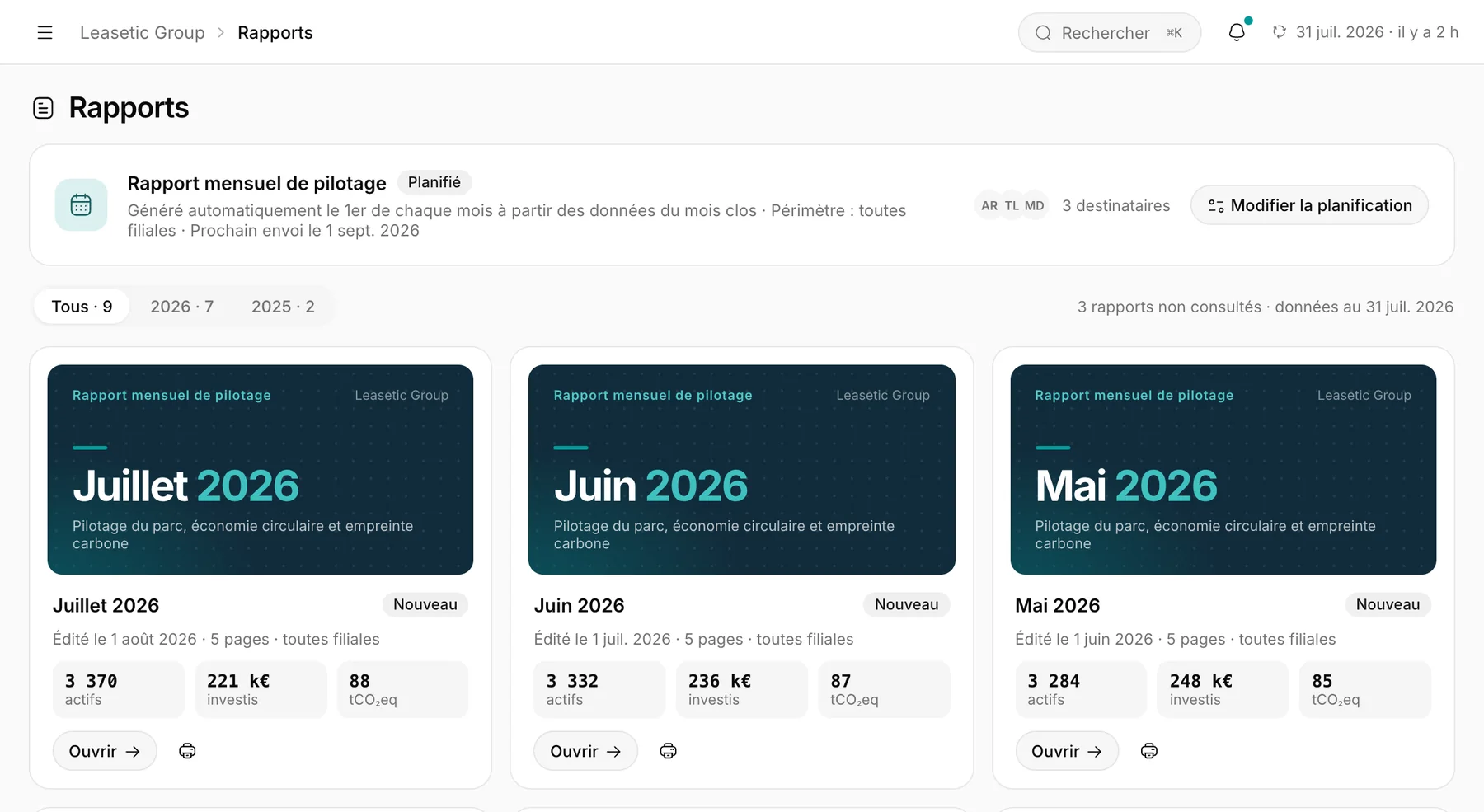Open the Juillet 2026 report with Ouvrir
Viewport: 1484px width, 812px height.
(x=105, y=751)
